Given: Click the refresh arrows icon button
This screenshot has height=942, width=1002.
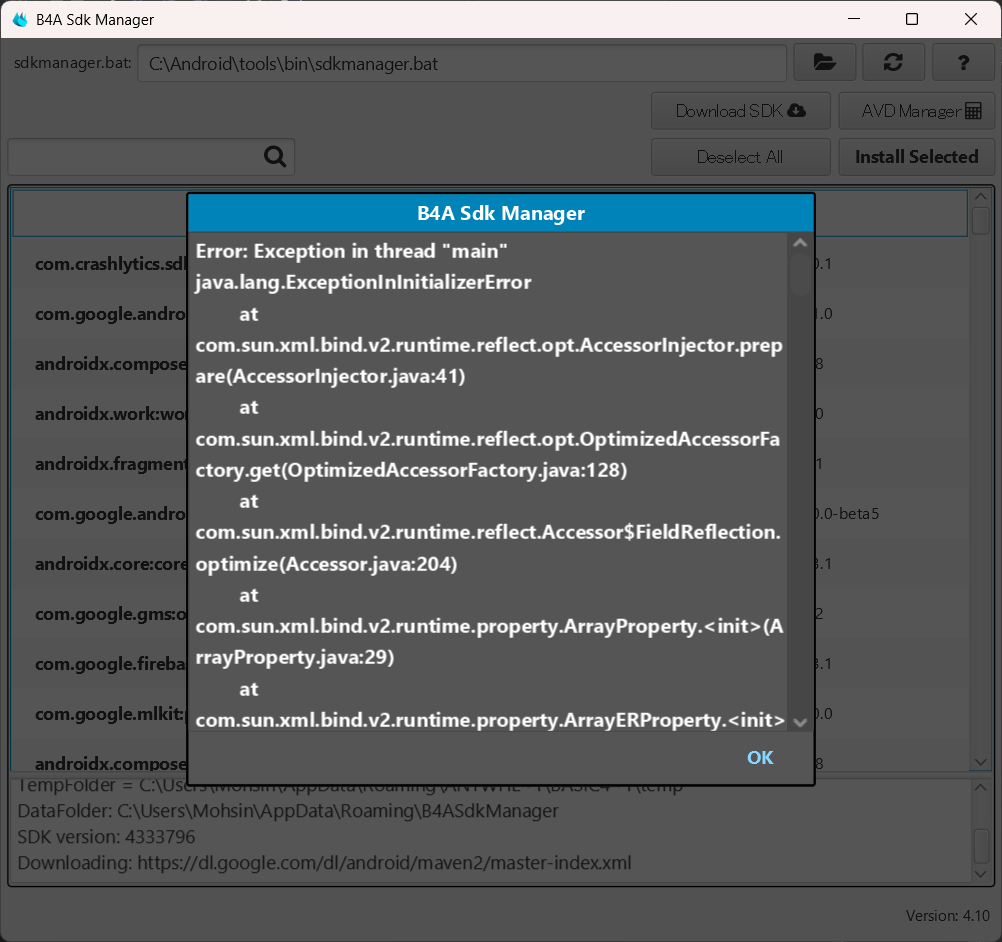Looking at the screenshot, I should coord(893,63).
